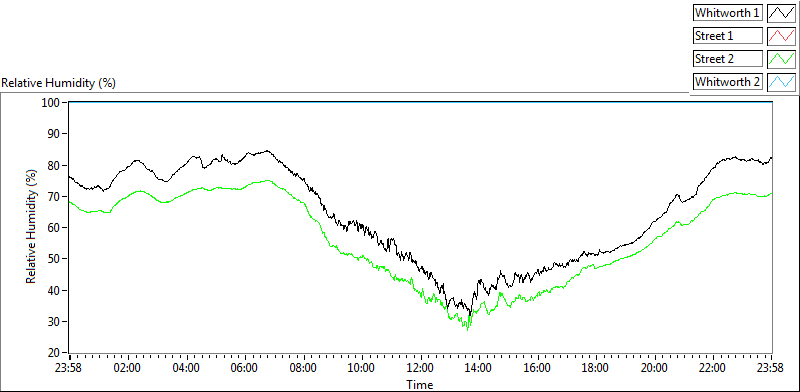Click the 40 y-axis scale marker

click(x=55, y=290)
